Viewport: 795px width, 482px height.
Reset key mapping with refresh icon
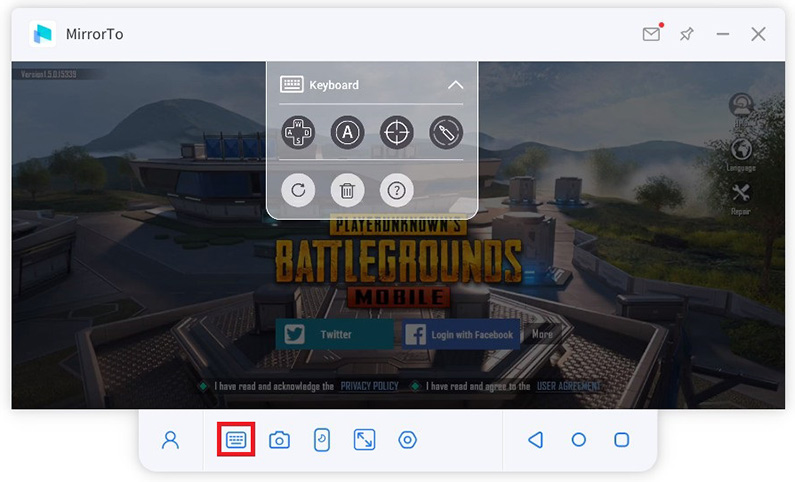[298, 190]
